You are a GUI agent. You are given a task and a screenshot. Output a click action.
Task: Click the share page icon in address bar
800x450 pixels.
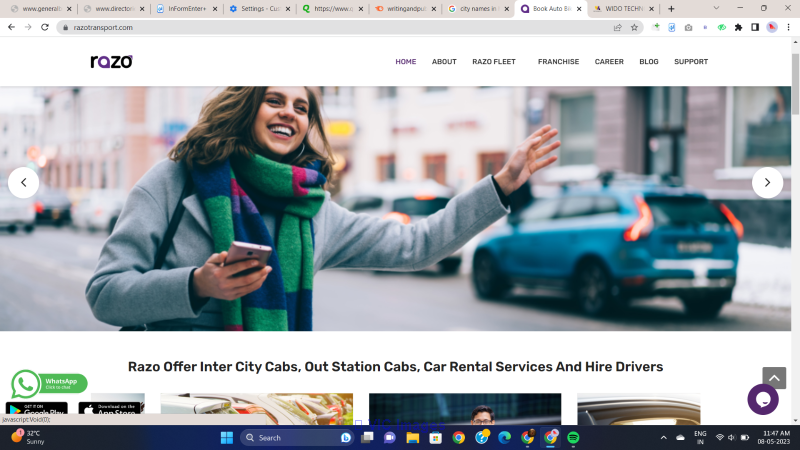pyautogui.click(x=617, y=28)
